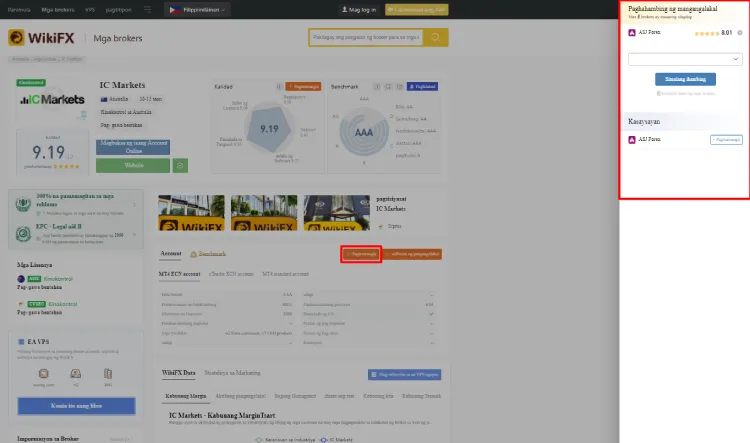Click the second small icon beside Benchmark heading
750x443 pixels.
point(388,87)
